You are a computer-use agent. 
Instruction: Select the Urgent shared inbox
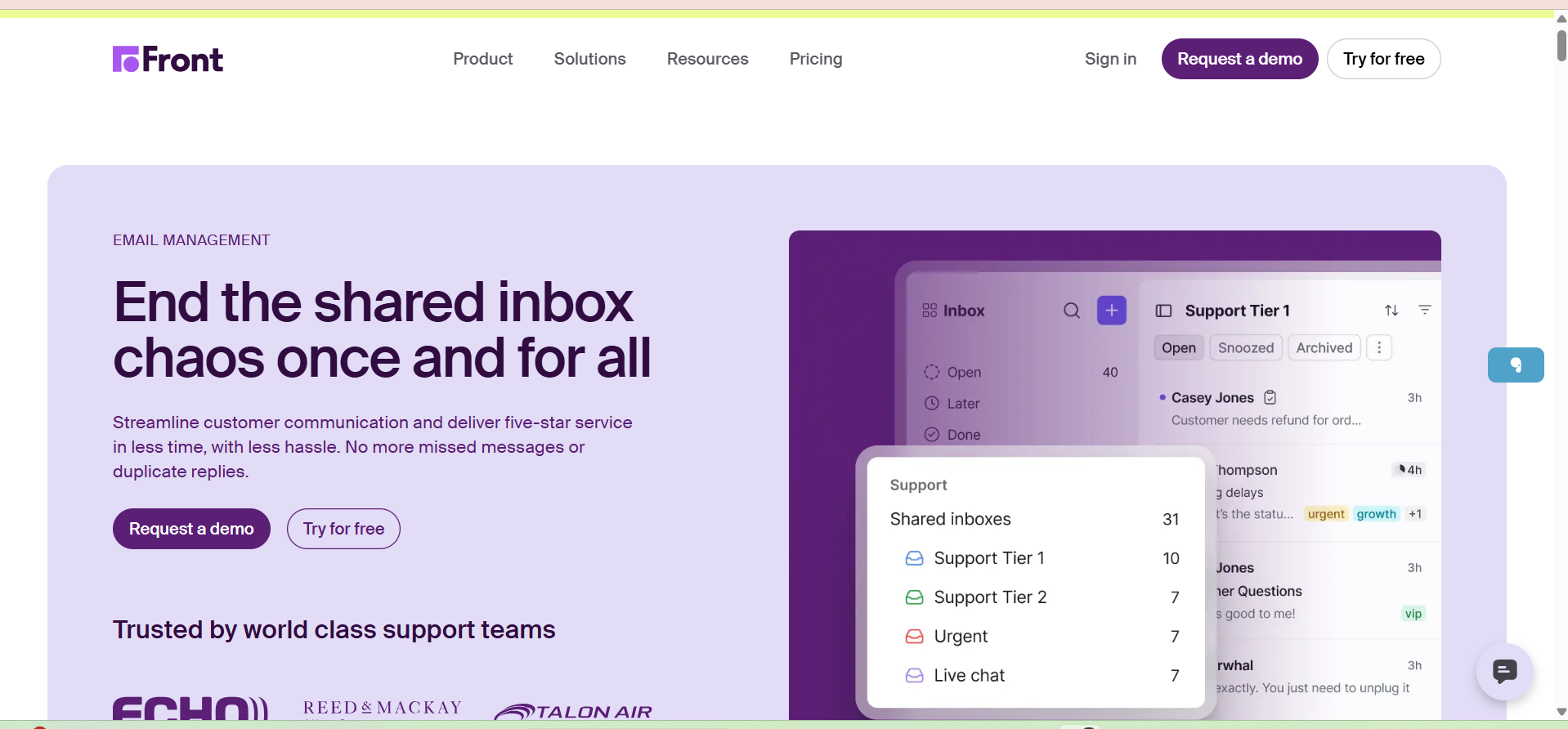point(961,637)
